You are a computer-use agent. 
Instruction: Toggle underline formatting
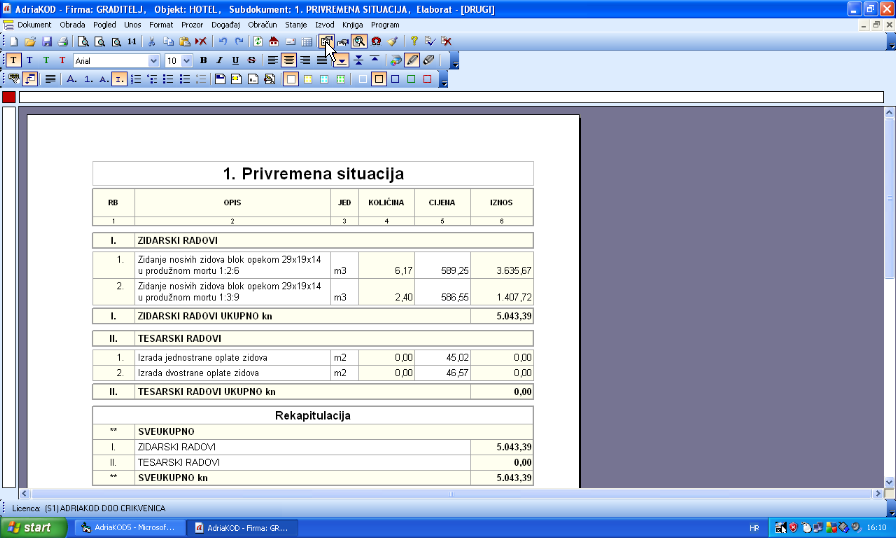[x=235, y=60]
